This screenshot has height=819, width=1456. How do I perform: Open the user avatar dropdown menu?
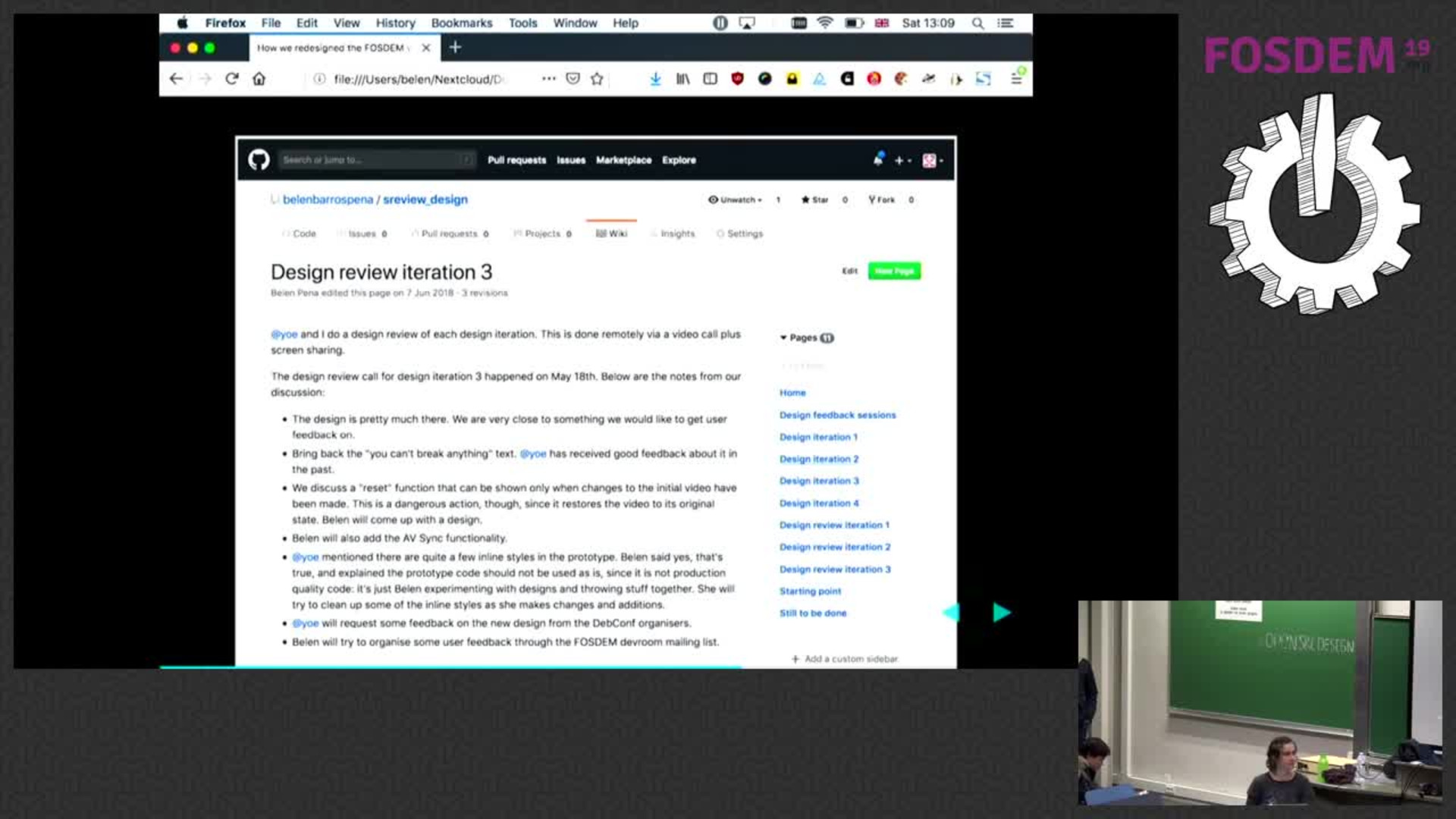pos(932,161)
